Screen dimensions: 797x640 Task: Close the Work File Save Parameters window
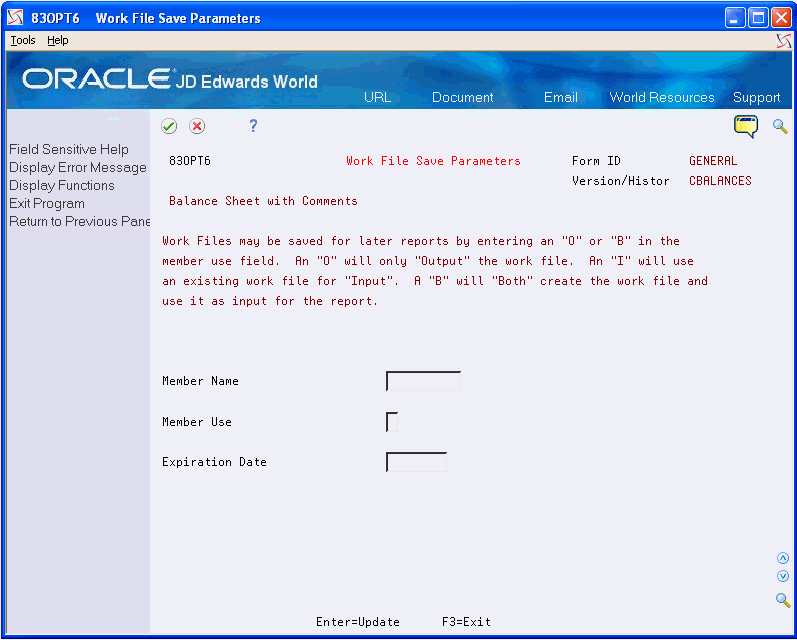tap(781, 18)
